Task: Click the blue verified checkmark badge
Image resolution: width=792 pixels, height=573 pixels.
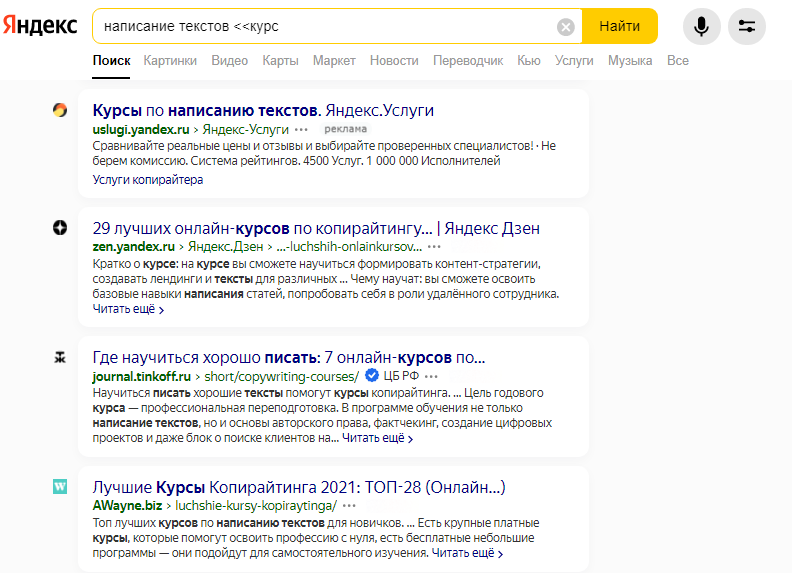Action: tap(372, 375)
